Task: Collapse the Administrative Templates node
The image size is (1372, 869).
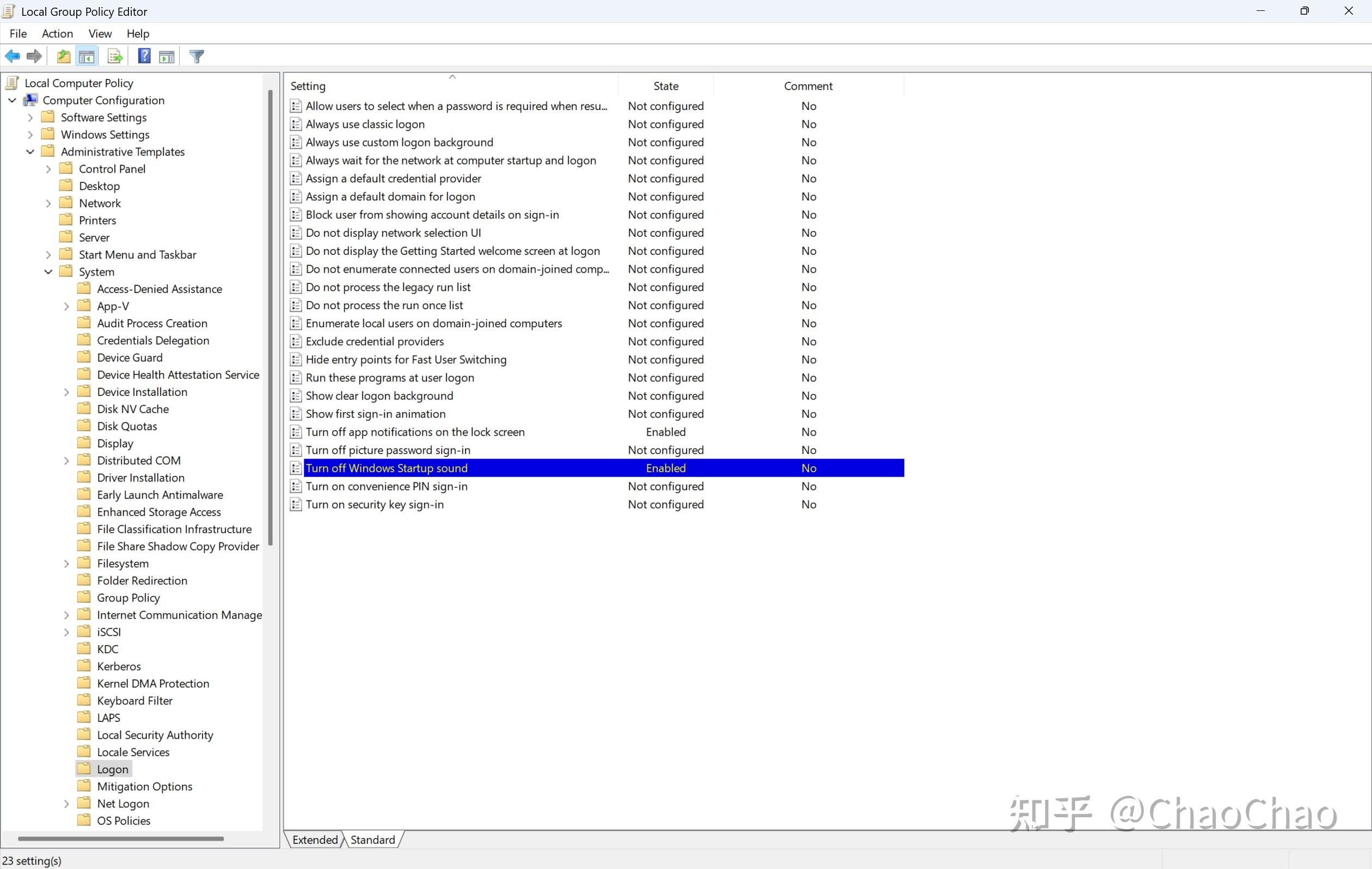Action: (29, 151)
